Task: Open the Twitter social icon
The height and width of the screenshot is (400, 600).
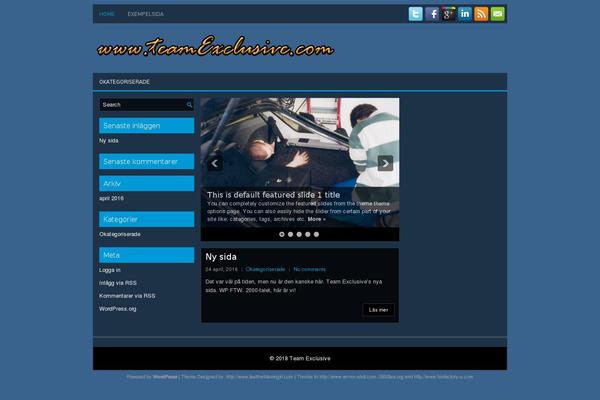Action: pos(416,14)
